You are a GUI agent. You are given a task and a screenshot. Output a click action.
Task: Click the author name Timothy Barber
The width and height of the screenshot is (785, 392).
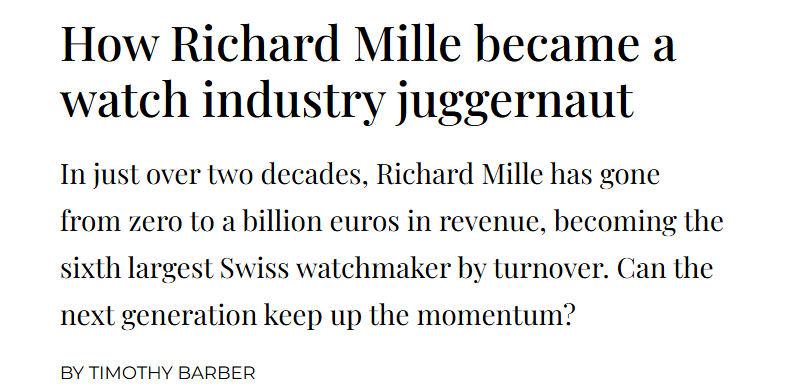[172, 373]
